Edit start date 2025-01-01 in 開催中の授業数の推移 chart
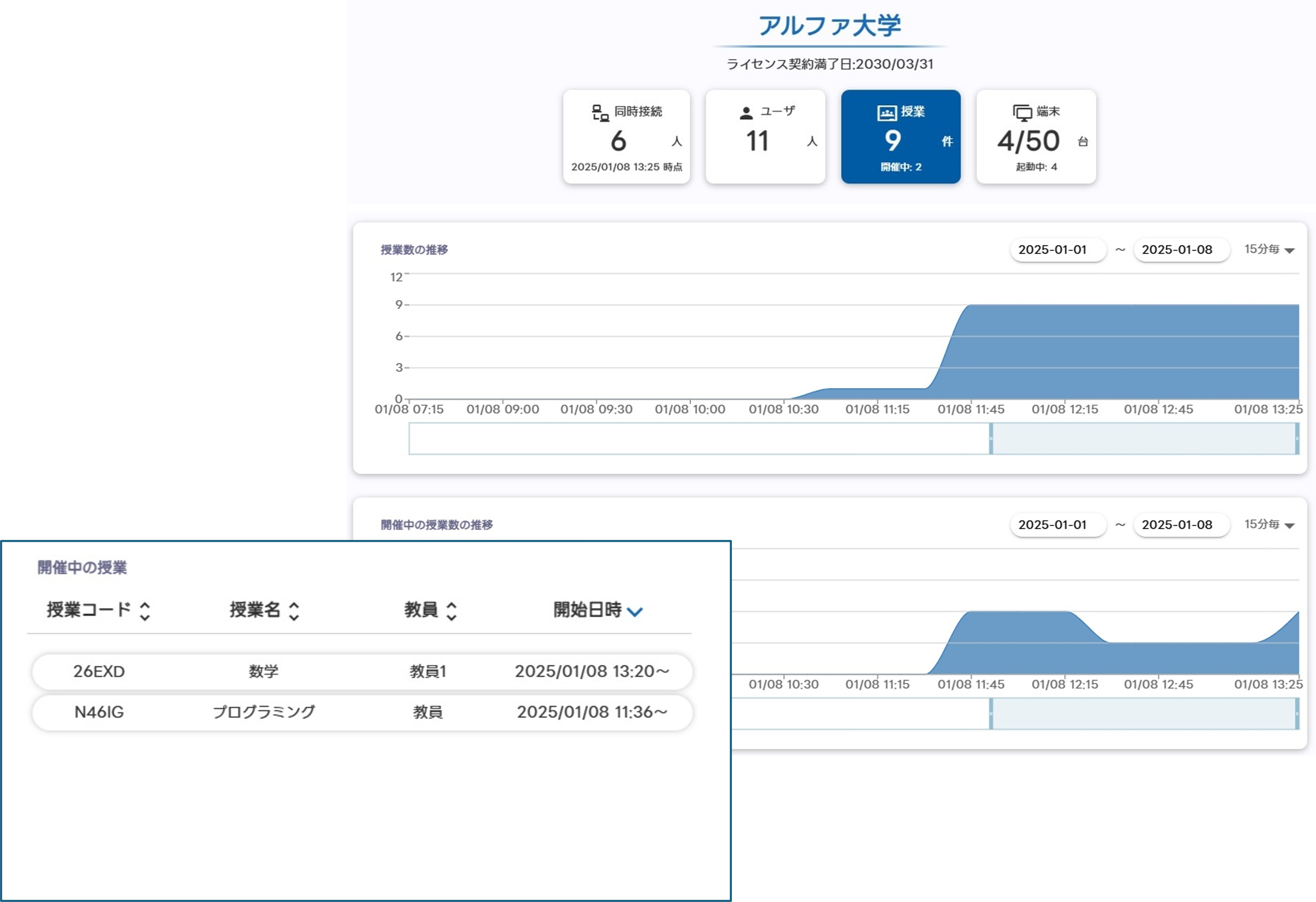Viewport: 1316px width, 902px height. click(x=1058, y=525)
